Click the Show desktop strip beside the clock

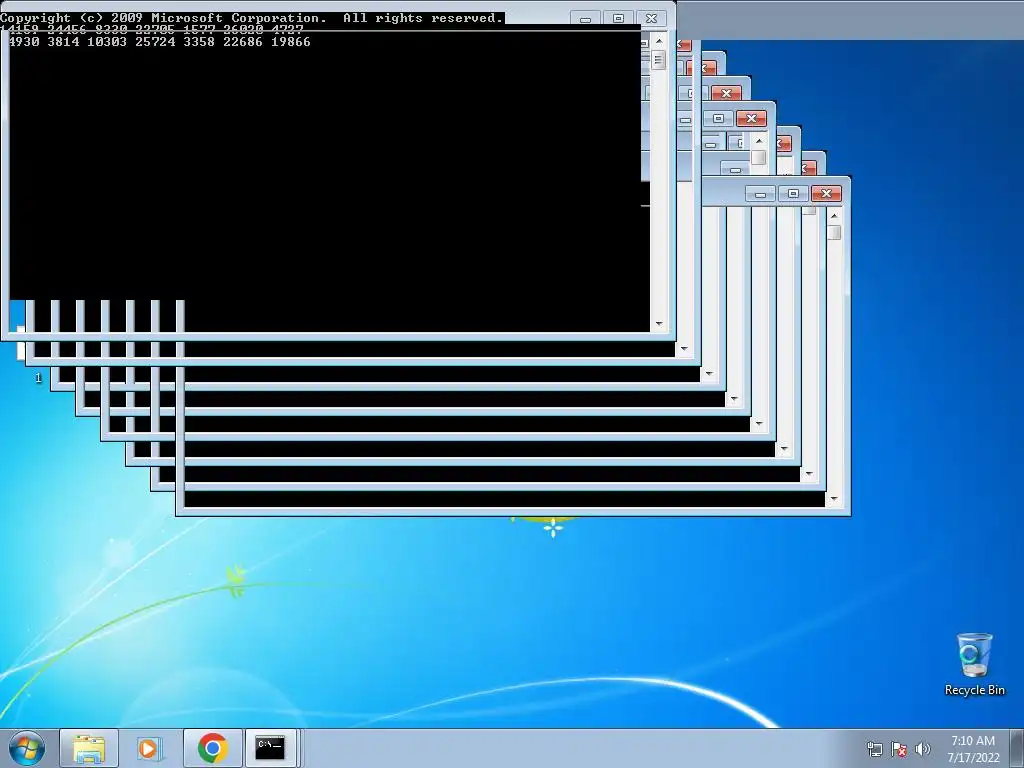pos(1017,748)
